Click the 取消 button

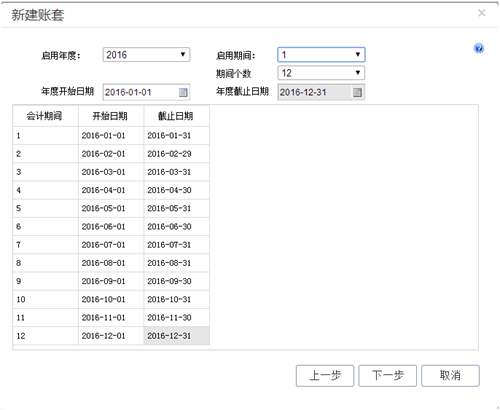point(450,376)
